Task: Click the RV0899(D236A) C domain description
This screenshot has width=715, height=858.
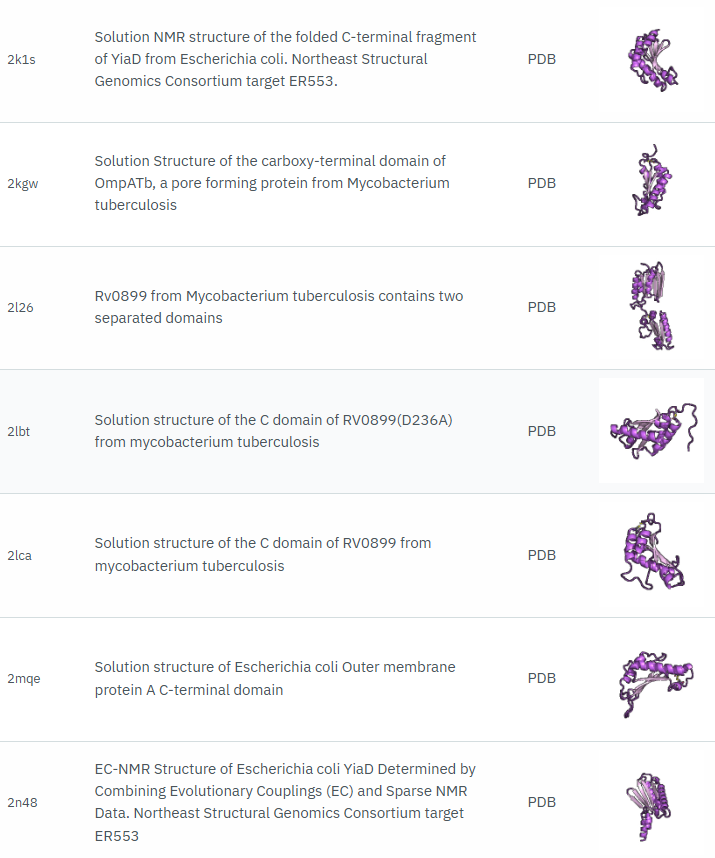Action: coord(273,431)
